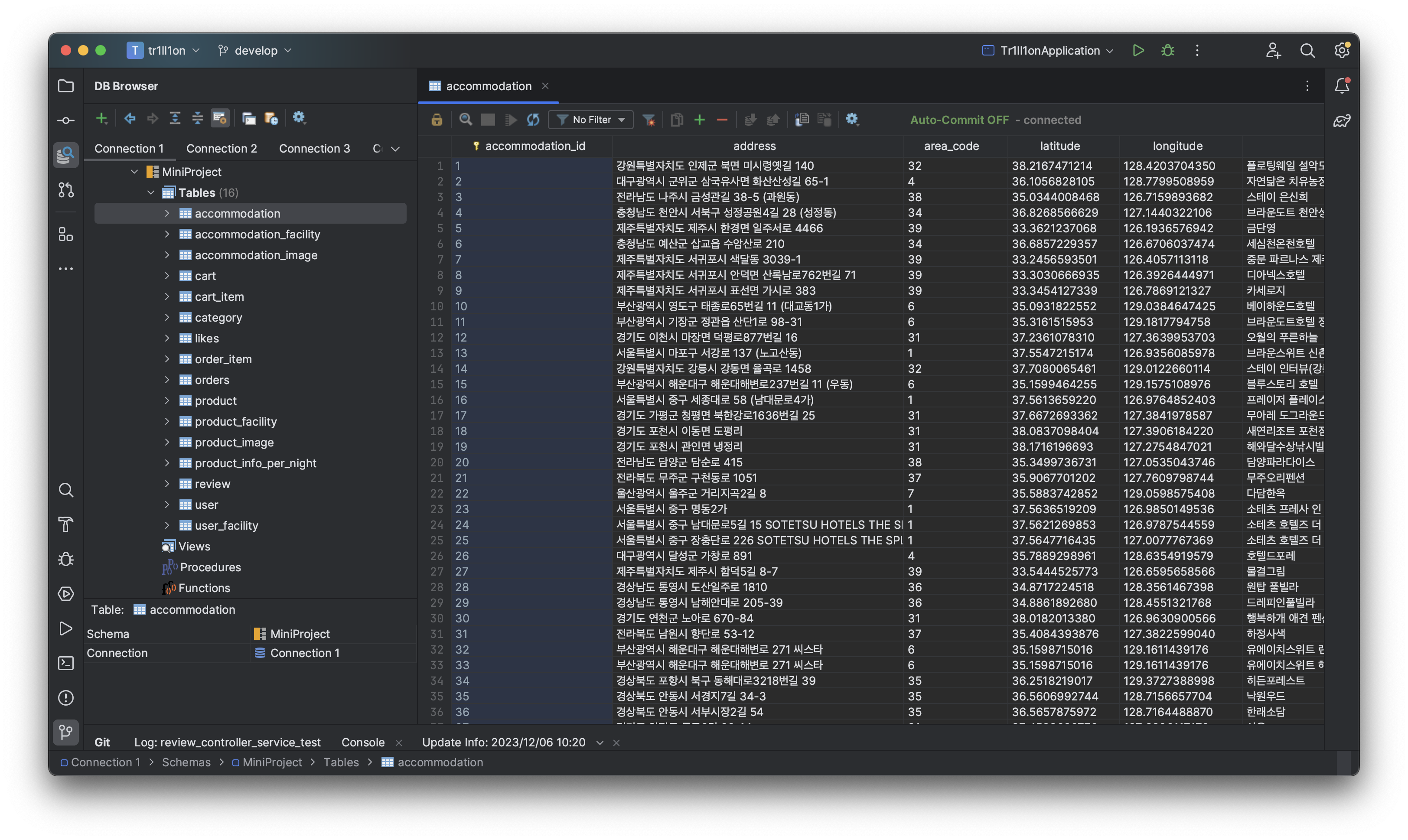This screenshot has height=840, width=1408.
Task: Toggle the highlighted autoscroll from editor button
Action: click(220, 118)
